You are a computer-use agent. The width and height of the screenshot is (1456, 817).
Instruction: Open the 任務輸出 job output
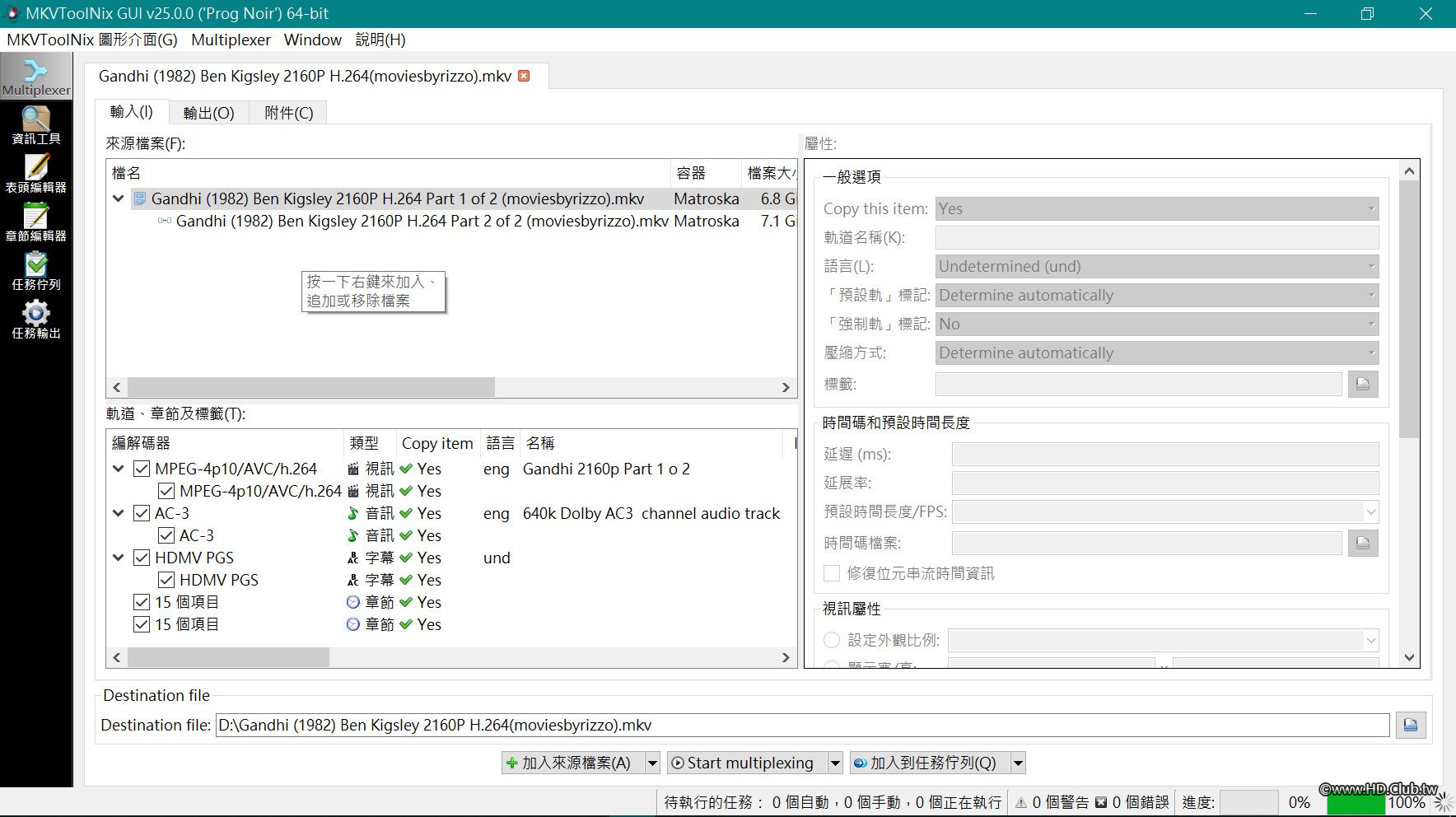click(x=36, y=320)
